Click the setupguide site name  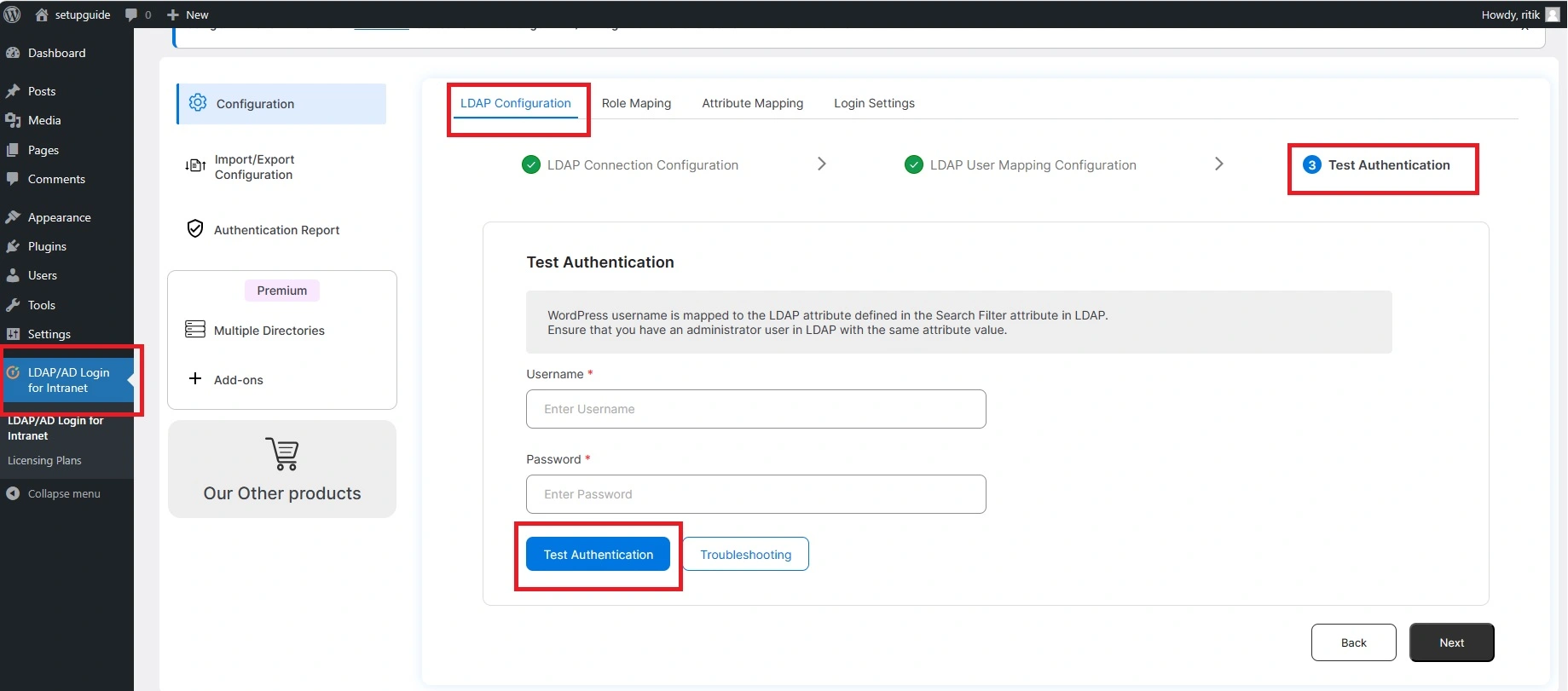[83, 14]
